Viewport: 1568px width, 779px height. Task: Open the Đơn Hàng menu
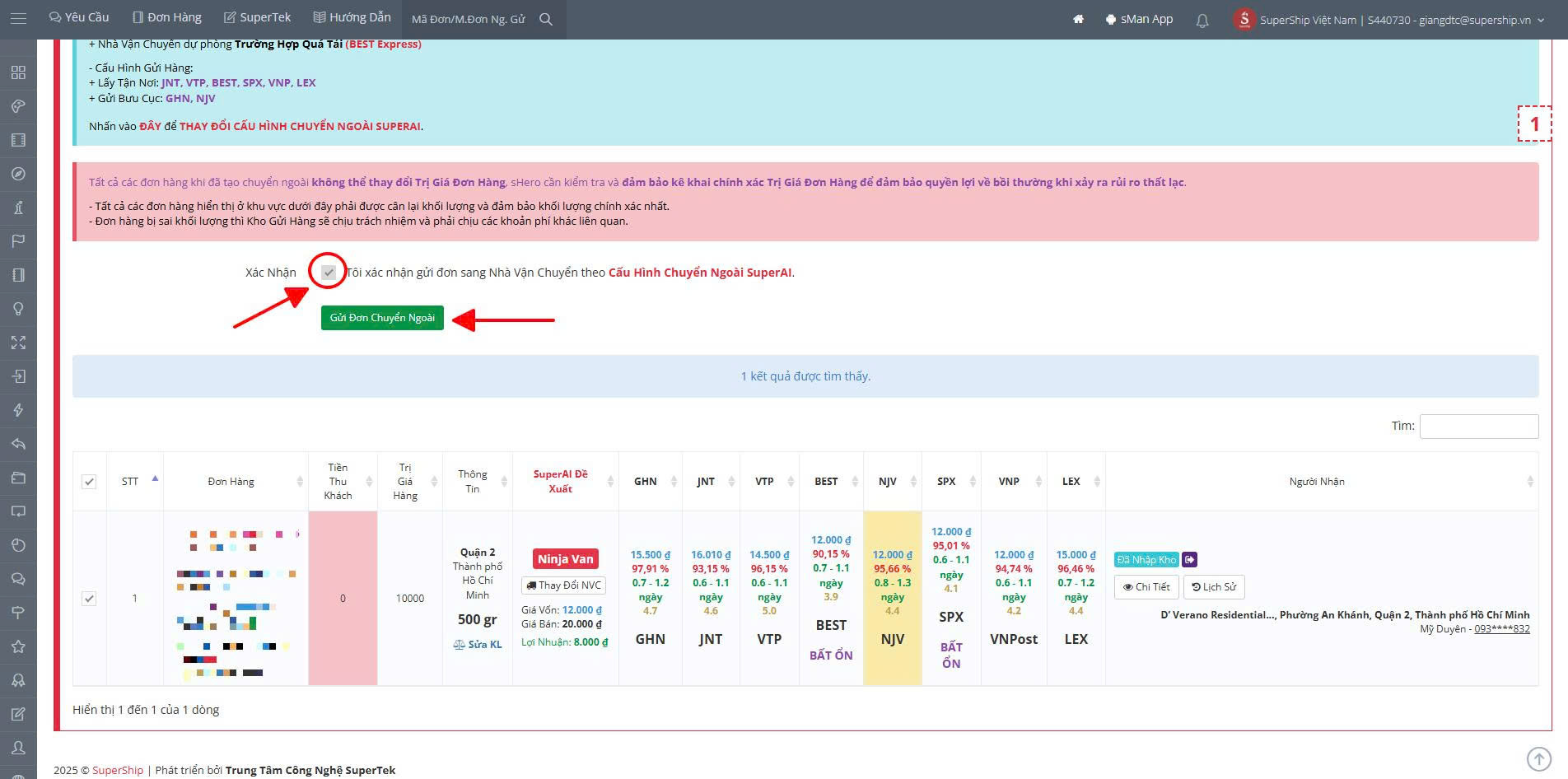(x=167, y=17)
